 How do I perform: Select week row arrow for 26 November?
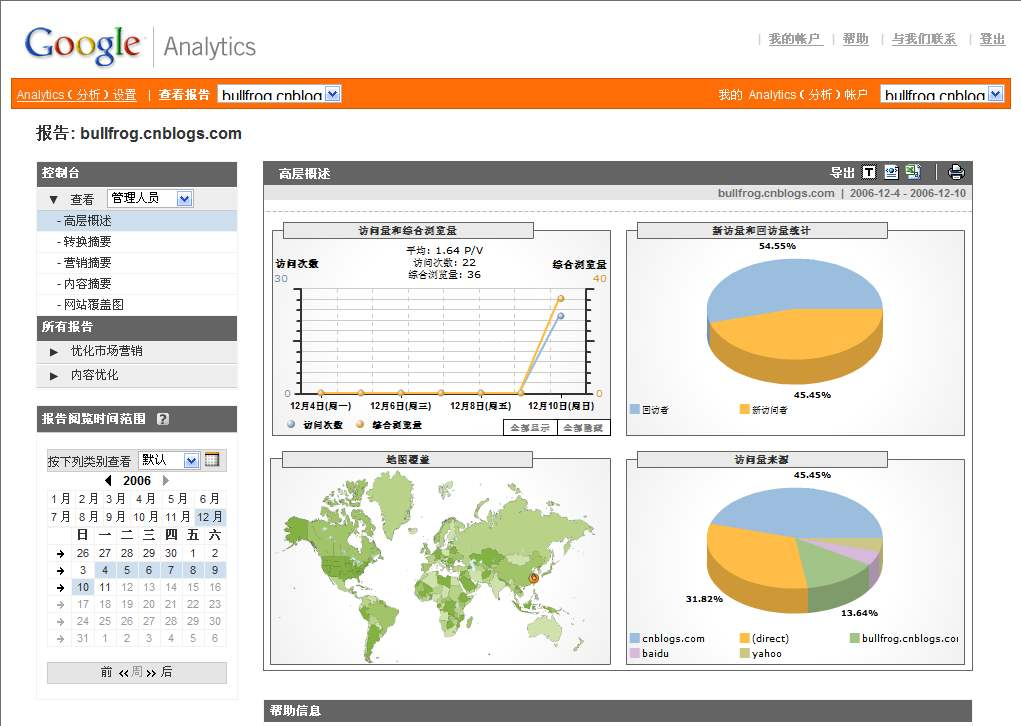pos(61,553)
